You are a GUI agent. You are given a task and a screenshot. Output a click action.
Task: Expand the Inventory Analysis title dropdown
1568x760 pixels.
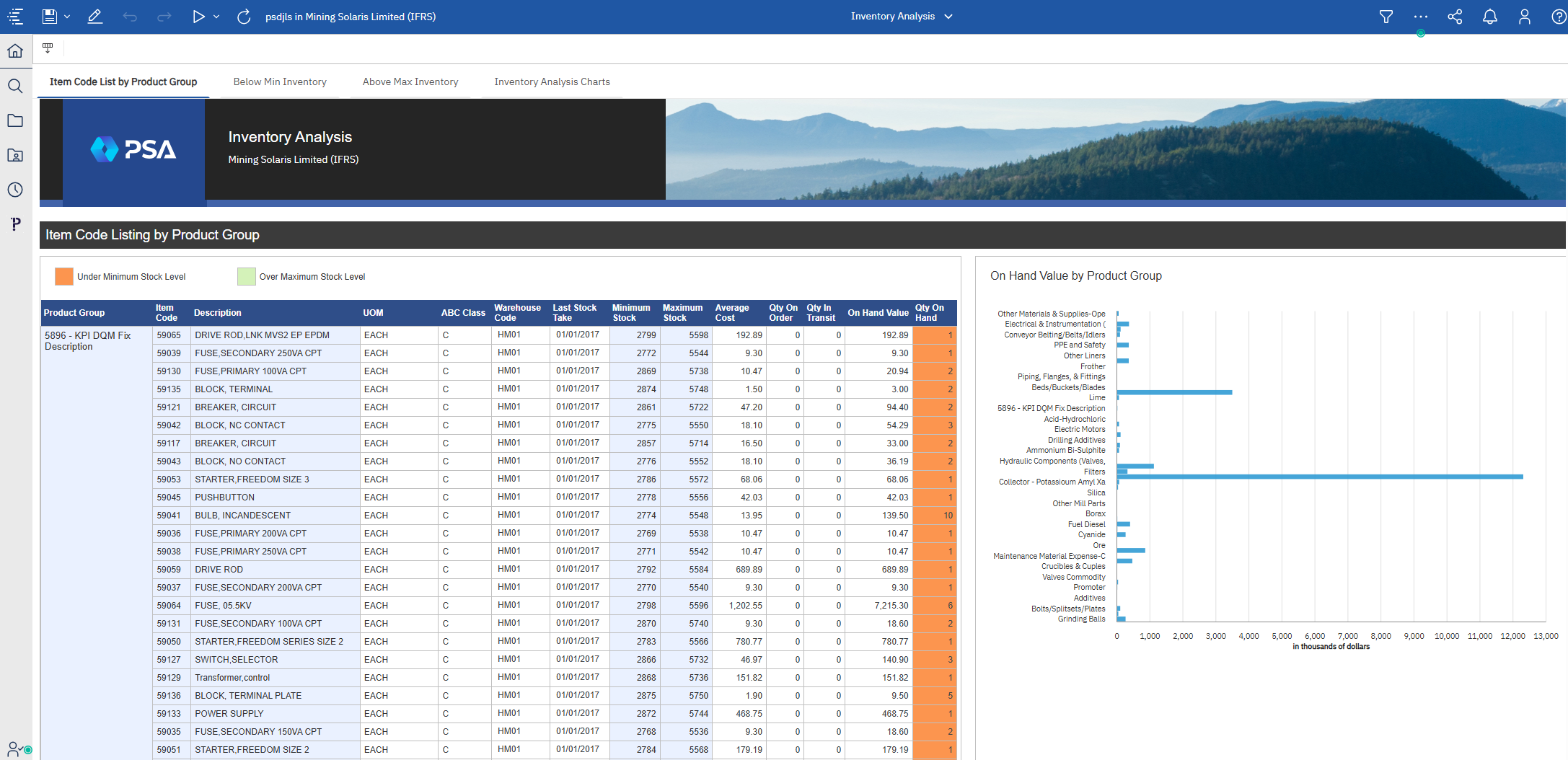[x=948, y=17]
